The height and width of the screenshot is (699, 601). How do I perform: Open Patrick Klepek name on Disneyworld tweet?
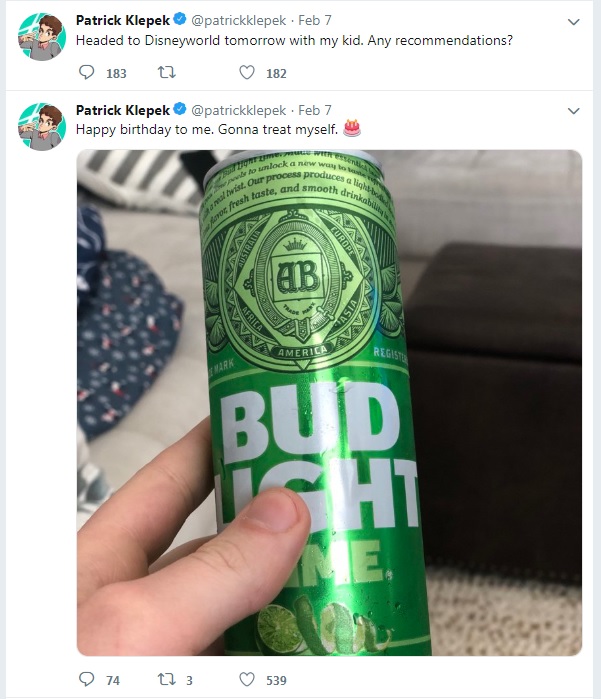point(123,20)
